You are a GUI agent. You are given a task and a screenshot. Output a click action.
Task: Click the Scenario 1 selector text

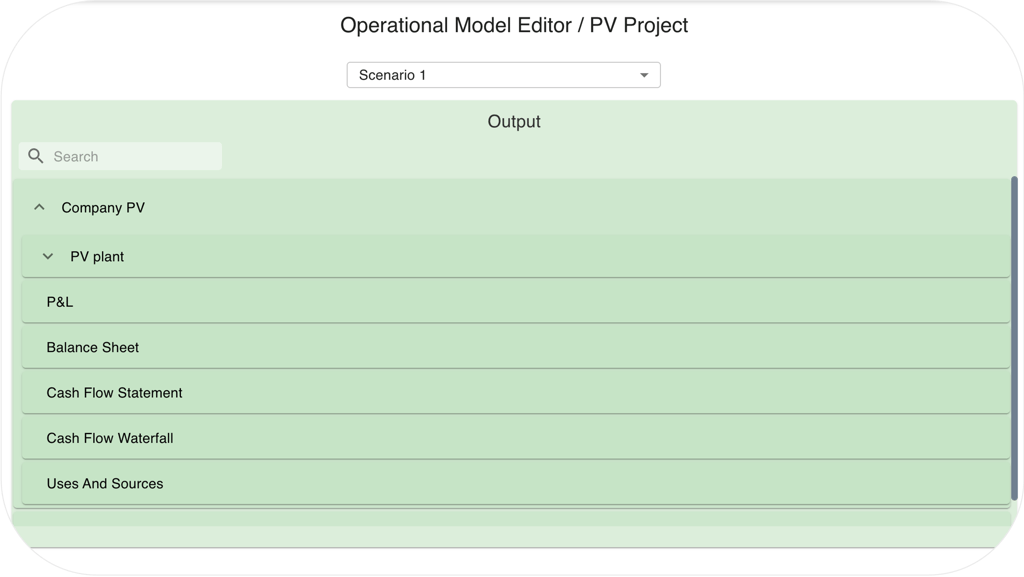pos(393,75)
